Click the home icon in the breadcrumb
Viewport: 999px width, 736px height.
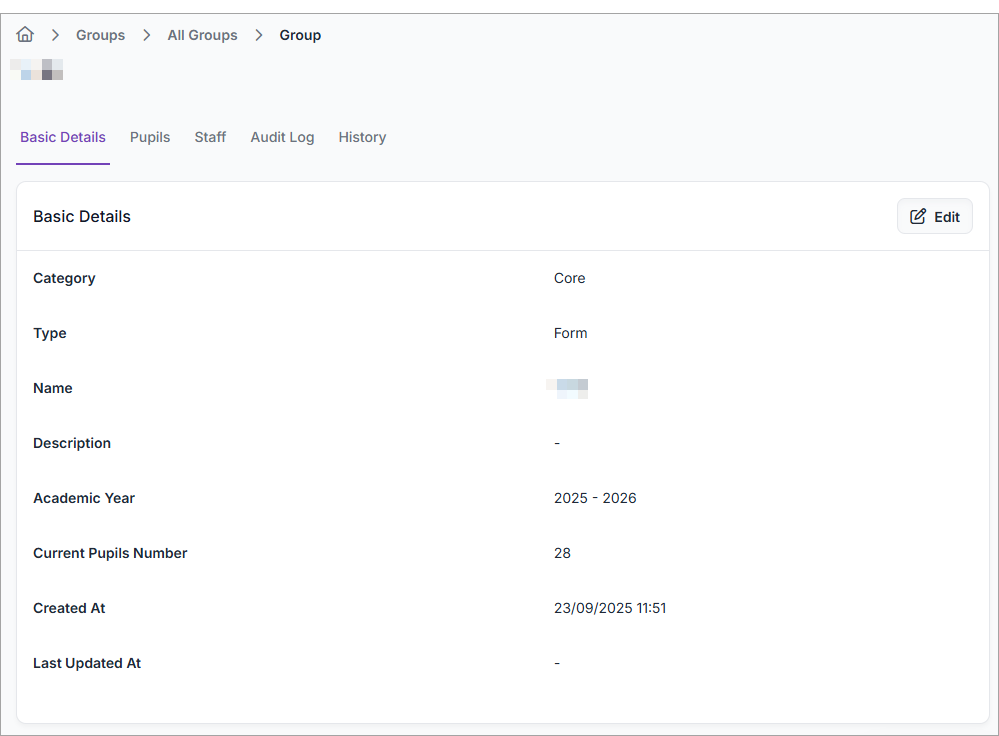25,35
